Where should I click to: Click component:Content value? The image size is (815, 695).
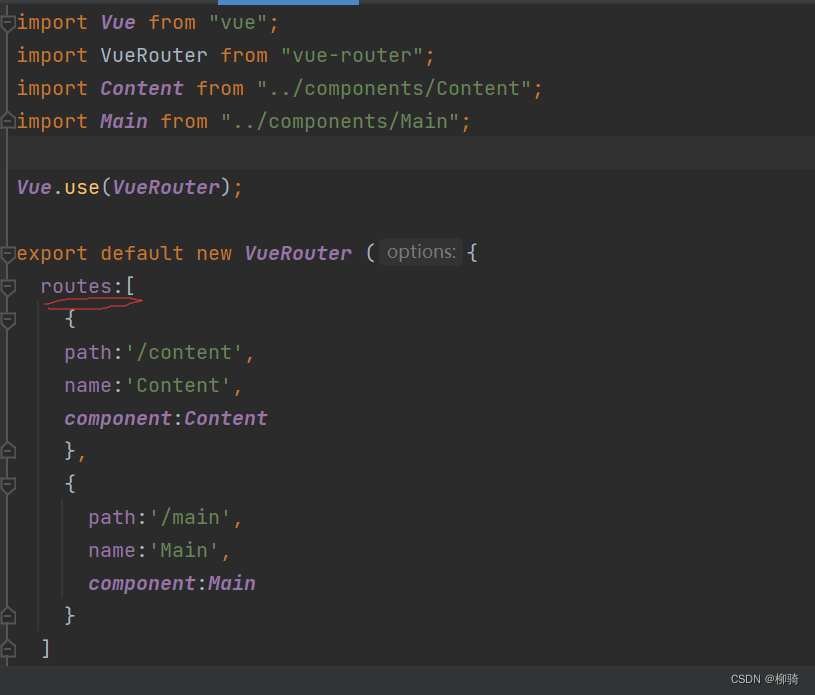coord(226,418)
